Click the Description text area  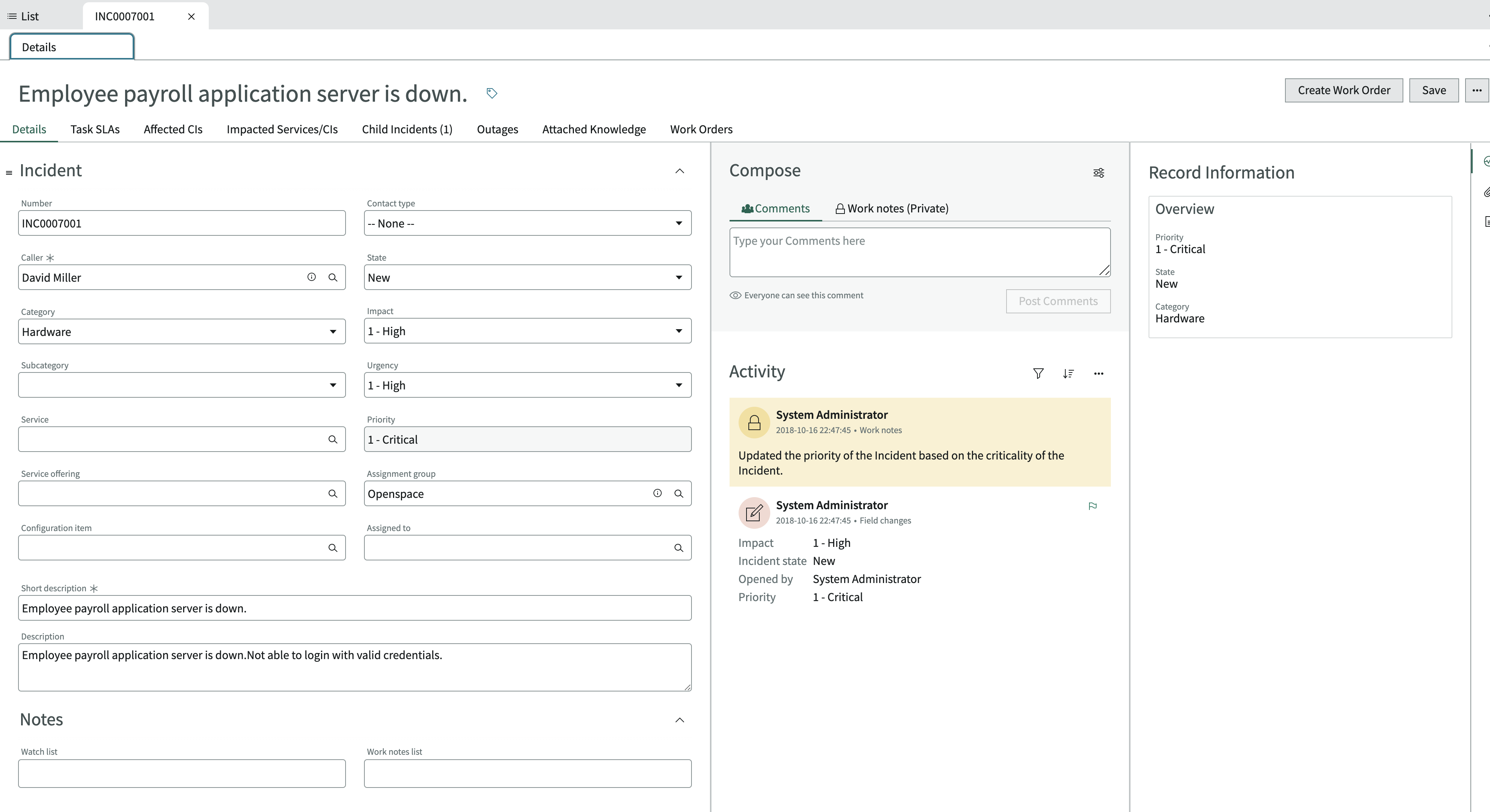355,667
